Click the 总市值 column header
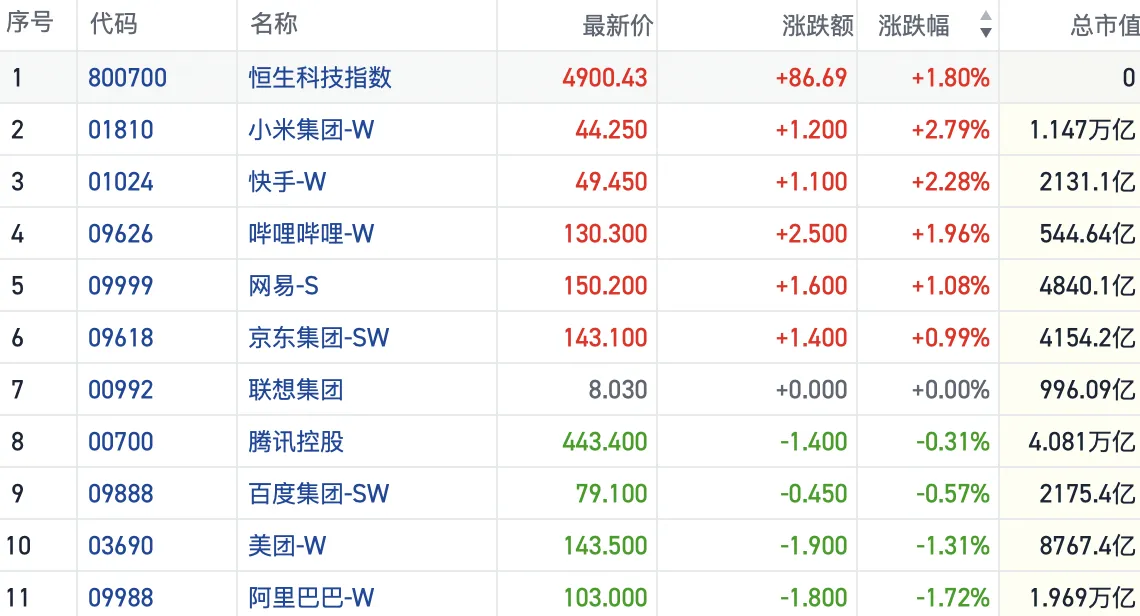The image size is (1140, 616). pyautogui.click(x=1104, y=26)
